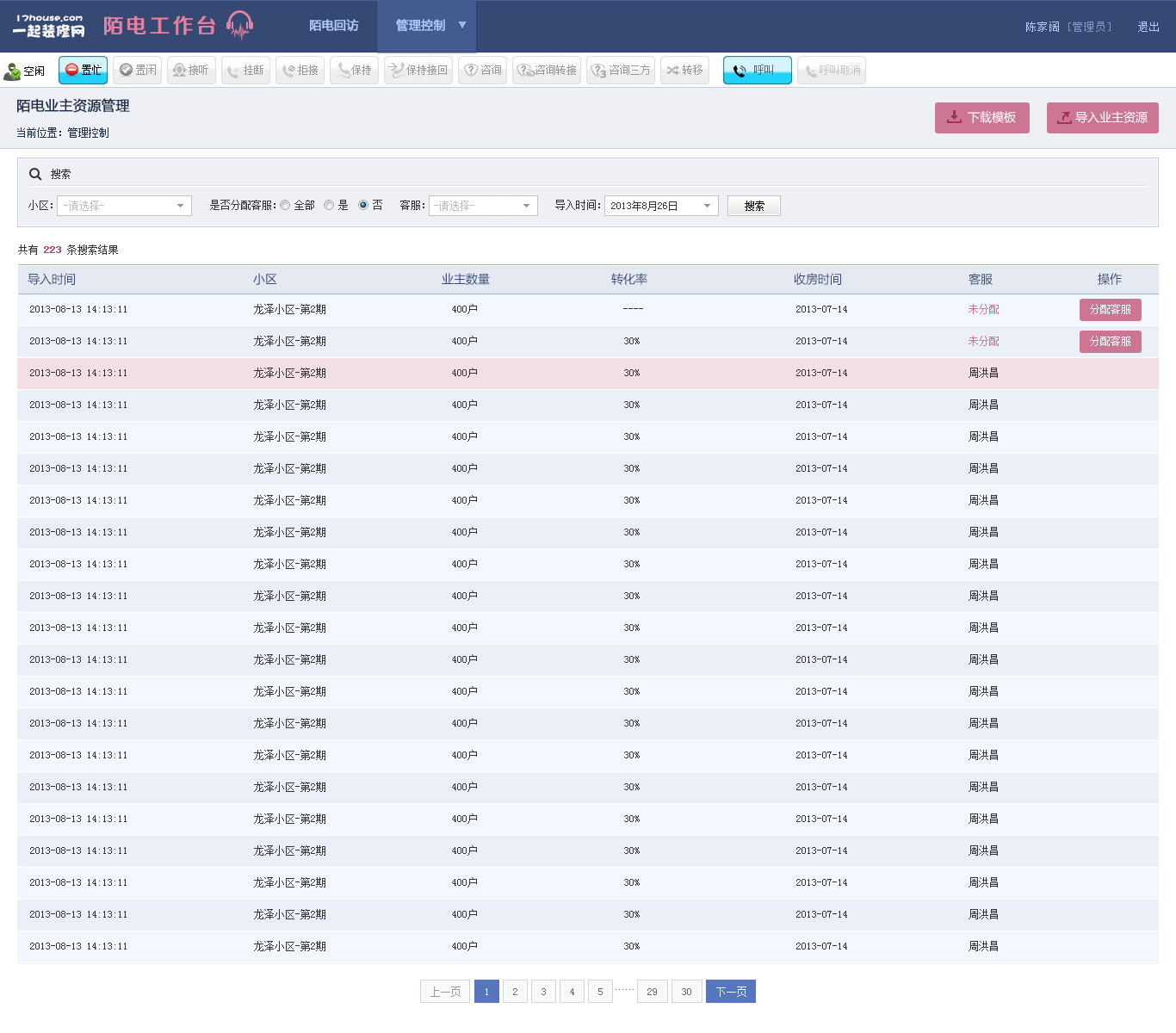The height and width of the screenshot is (1033, 1176).
Task: Go to page 29
Action: pyautogui.click(x=652, y=992)
